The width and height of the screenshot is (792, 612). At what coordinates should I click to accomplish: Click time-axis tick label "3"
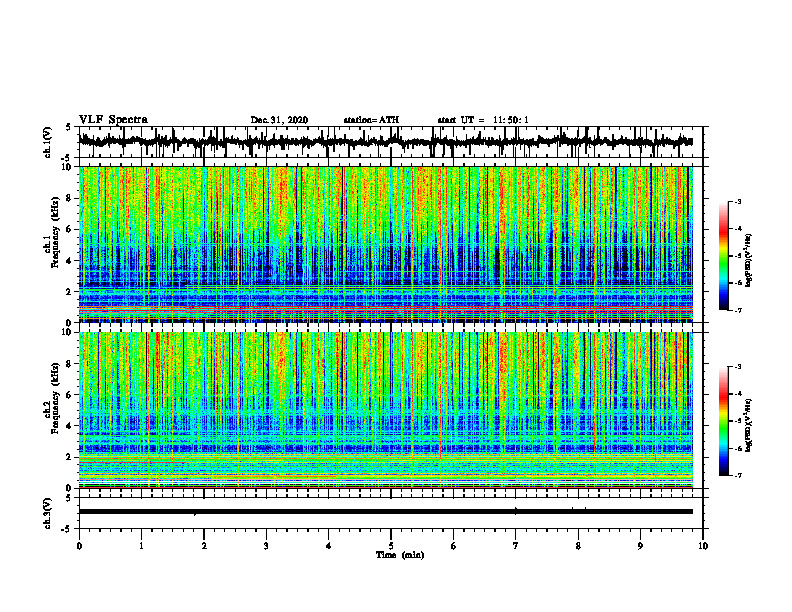pyautogui.click(x=266, y=546)
